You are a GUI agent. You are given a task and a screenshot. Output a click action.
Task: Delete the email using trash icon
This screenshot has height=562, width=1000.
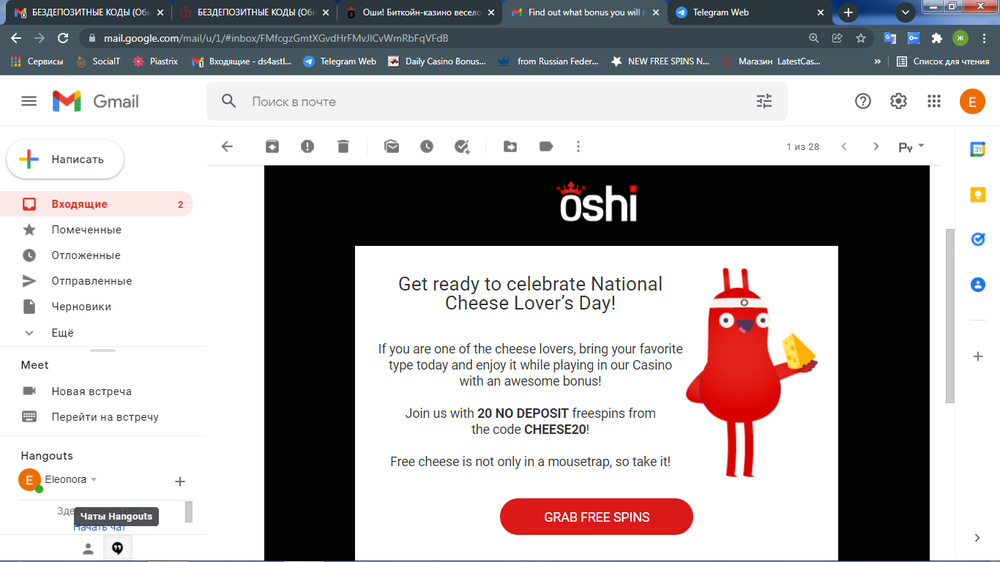343,147
